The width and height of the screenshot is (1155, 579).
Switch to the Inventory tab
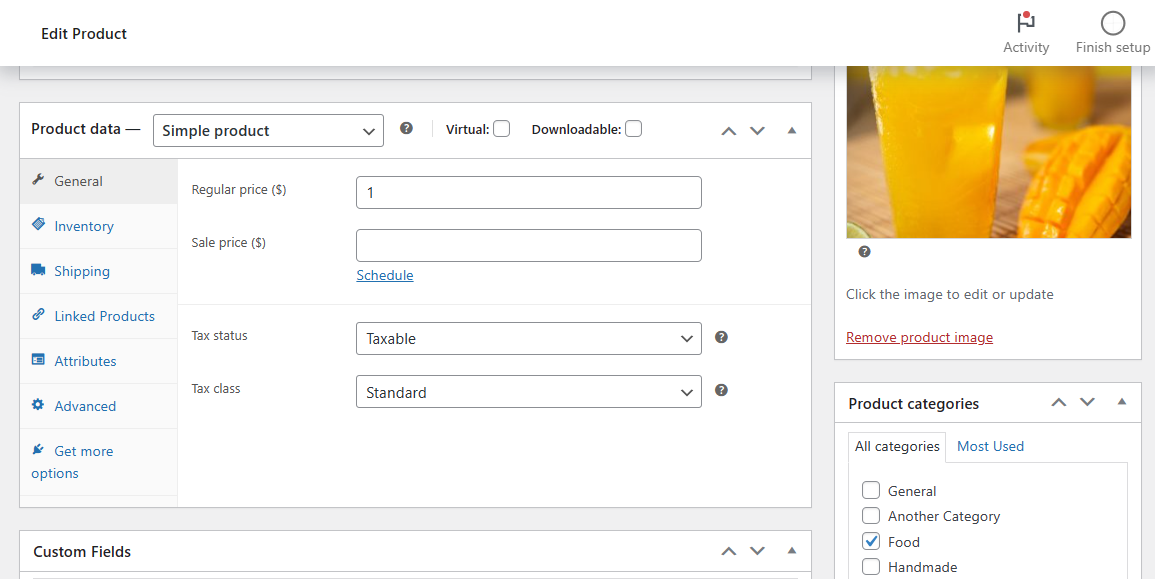99,226
